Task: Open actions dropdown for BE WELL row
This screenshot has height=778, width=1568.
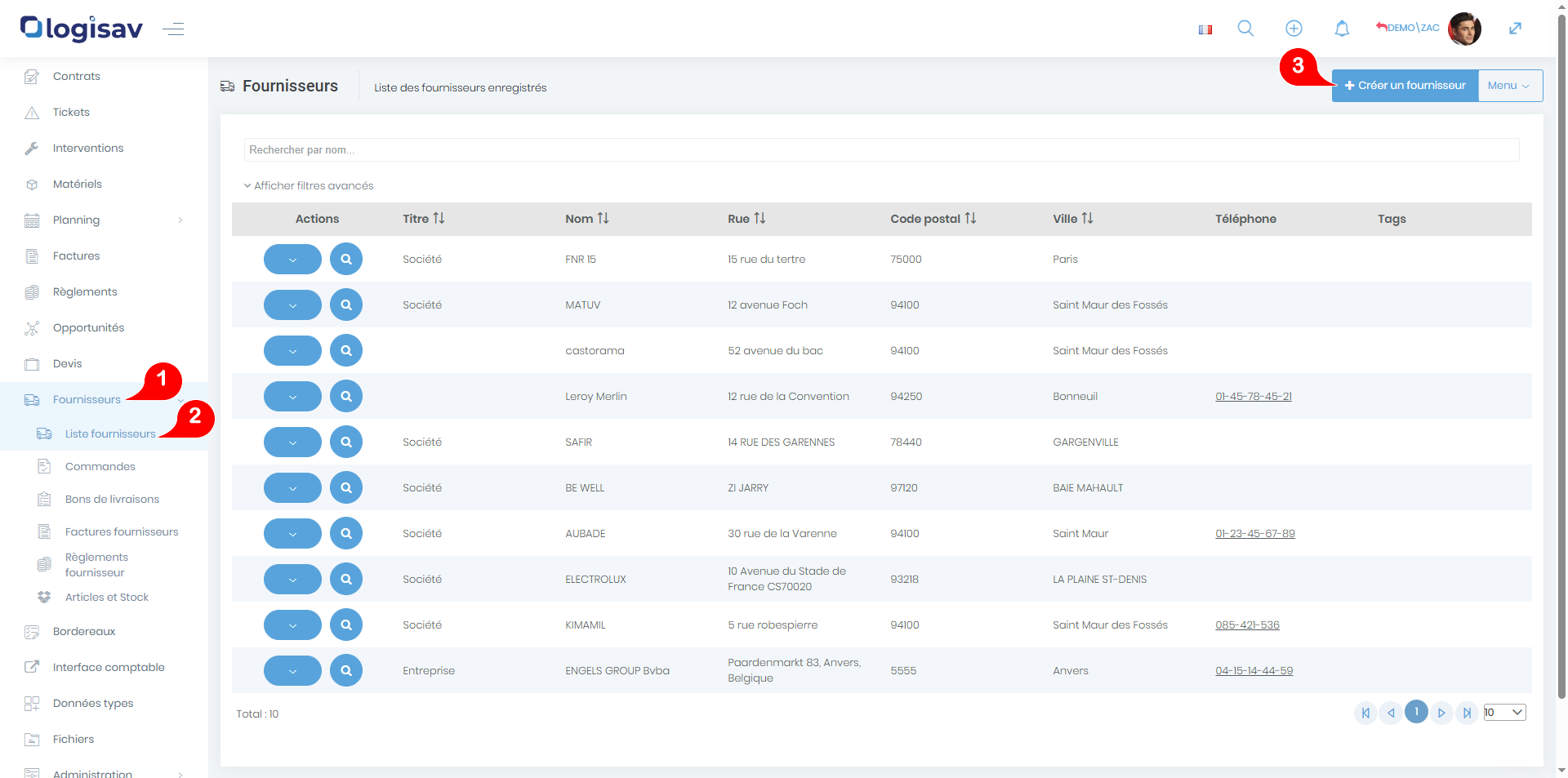Action: 292,488
